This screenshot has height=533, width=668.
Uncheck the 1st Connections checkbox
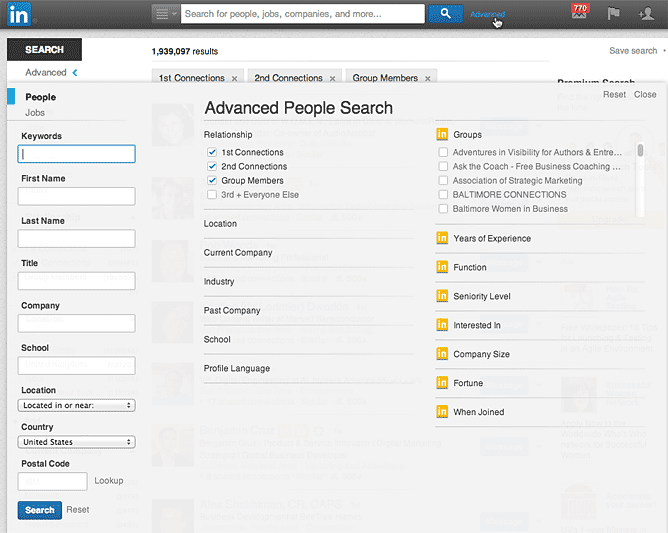click(212, 152)
